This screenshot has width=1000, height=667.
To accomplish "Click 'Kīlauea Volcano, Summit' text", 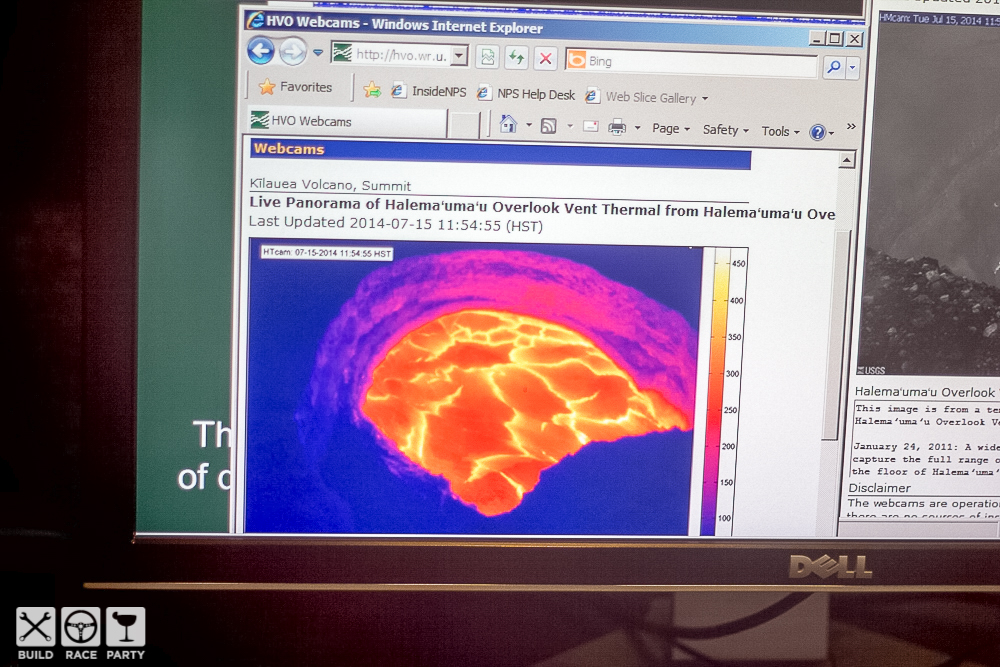I will [x=330, y=185].
